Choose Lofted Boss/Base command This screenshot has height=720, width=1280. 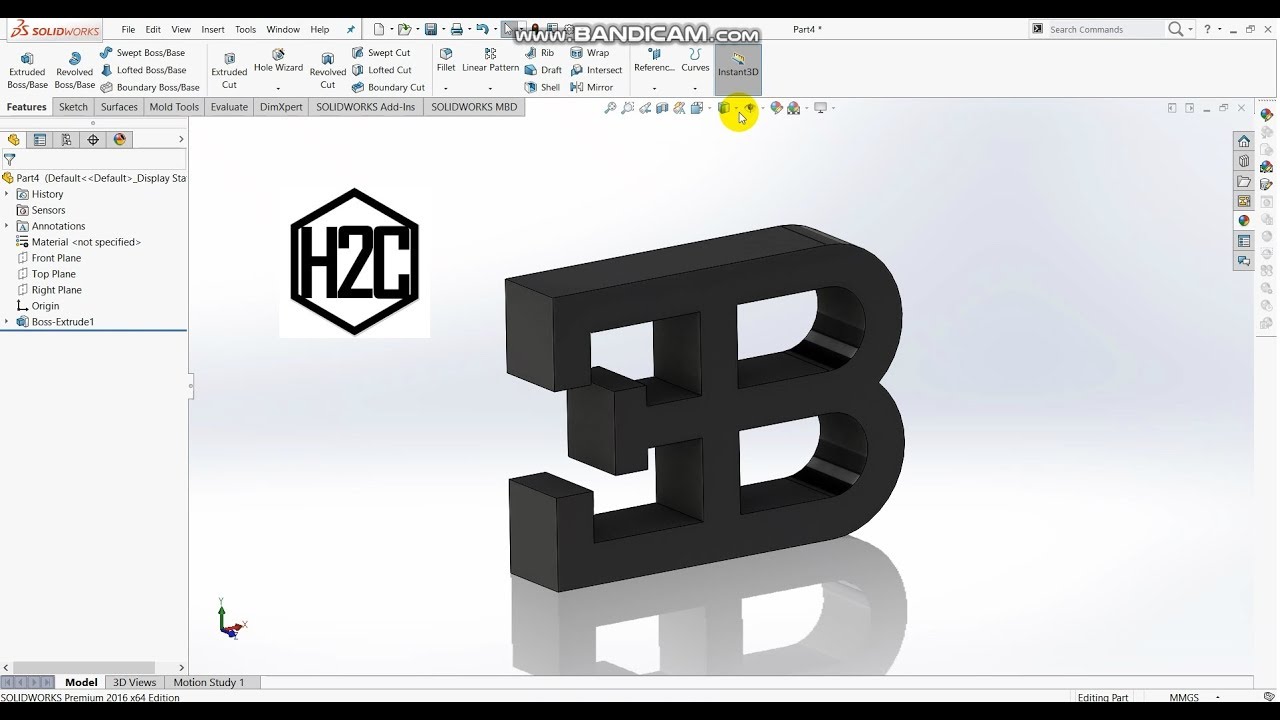(143, 70)
